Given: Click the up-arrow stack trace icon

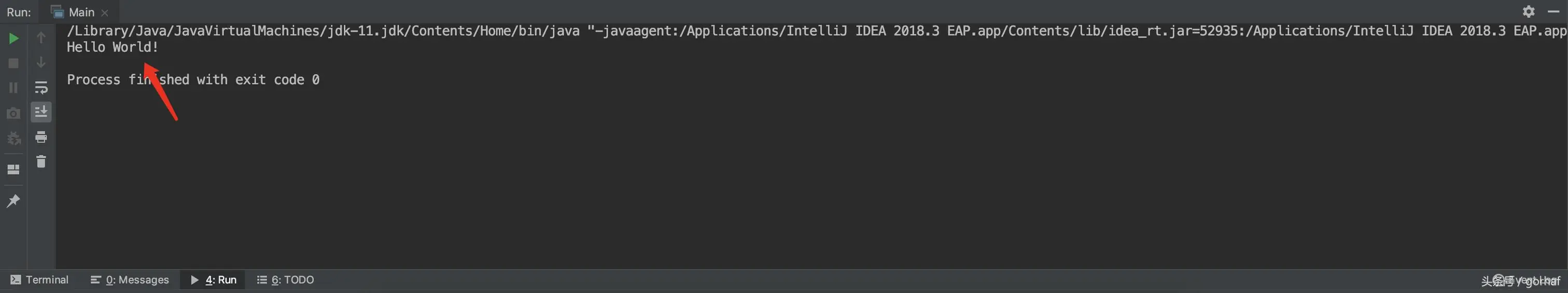Looking at the screenshot, I should point(41,38).
